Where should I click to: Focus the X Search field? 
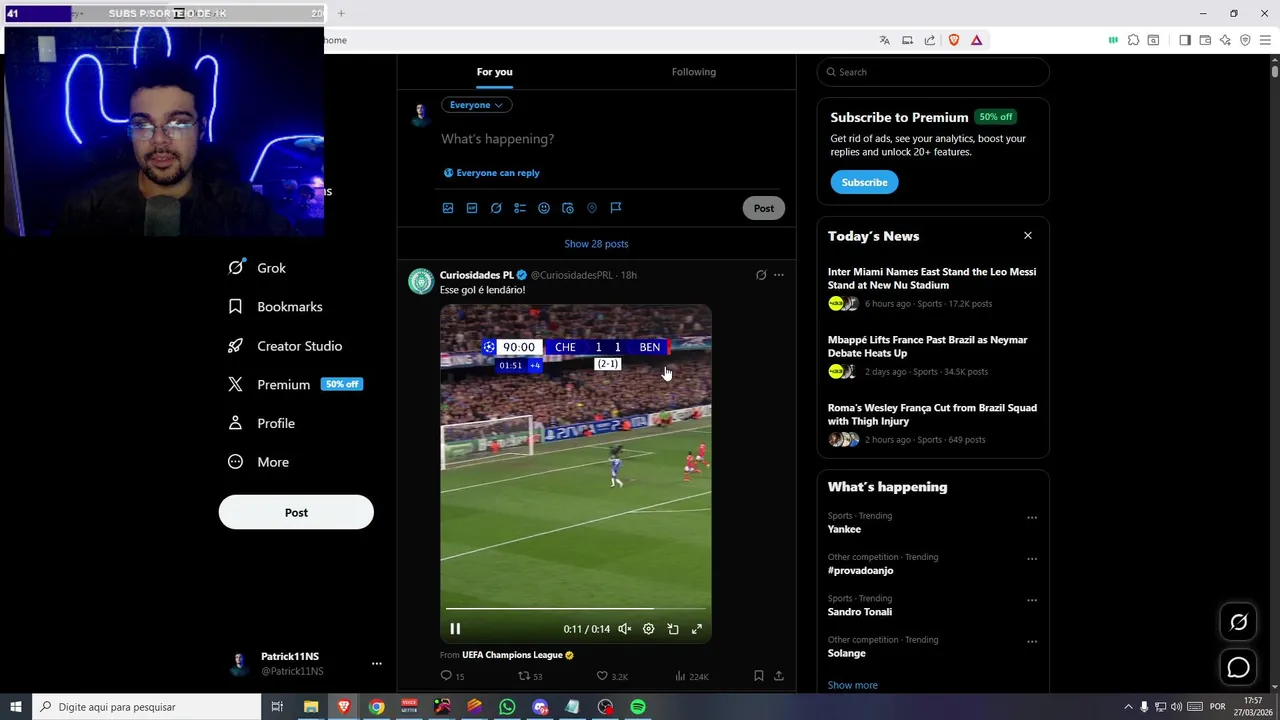tap(933, 72)
